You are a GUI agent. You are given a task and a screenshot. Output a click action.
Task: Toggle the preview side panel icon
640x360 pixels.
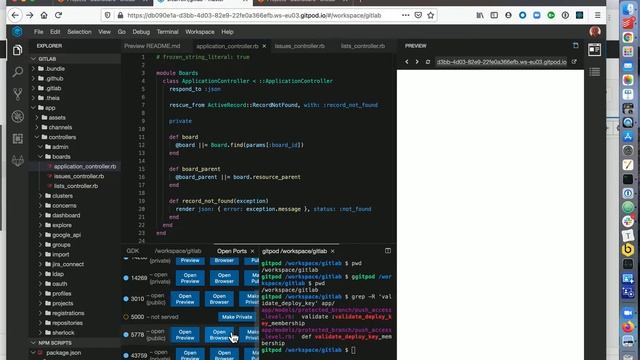point(595,50)
